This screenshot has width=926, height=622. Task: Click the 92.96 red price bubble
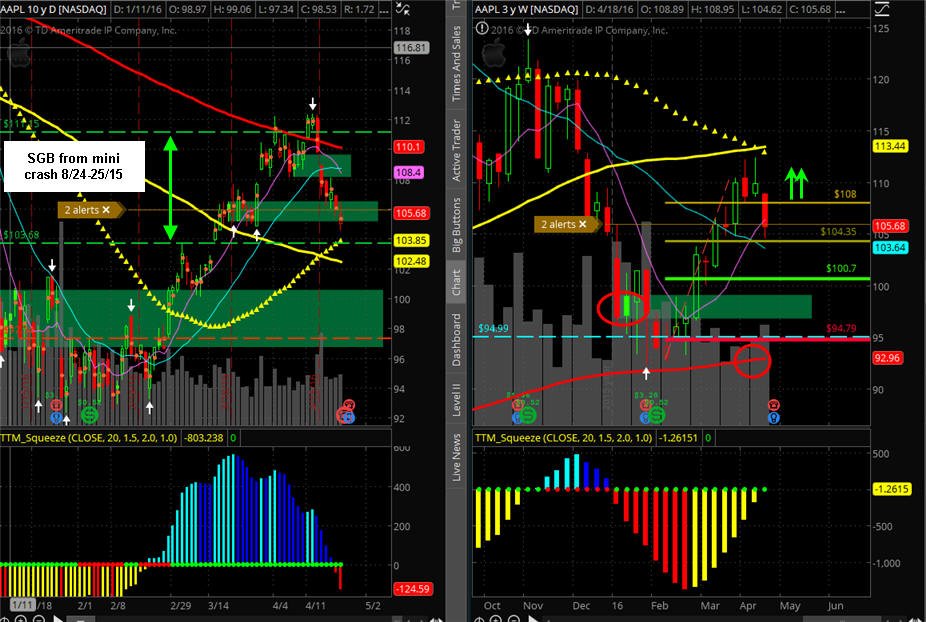click(887, 357)
